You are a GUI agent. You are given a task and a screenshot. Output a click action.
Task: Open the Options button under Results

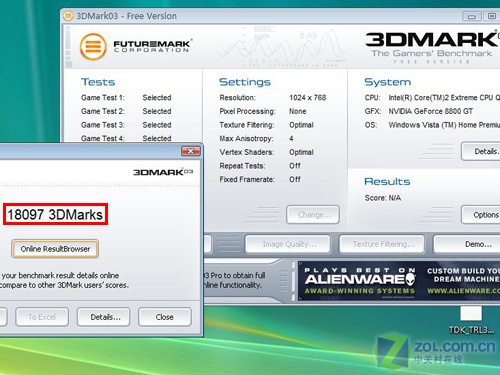(x=481, y=215)
